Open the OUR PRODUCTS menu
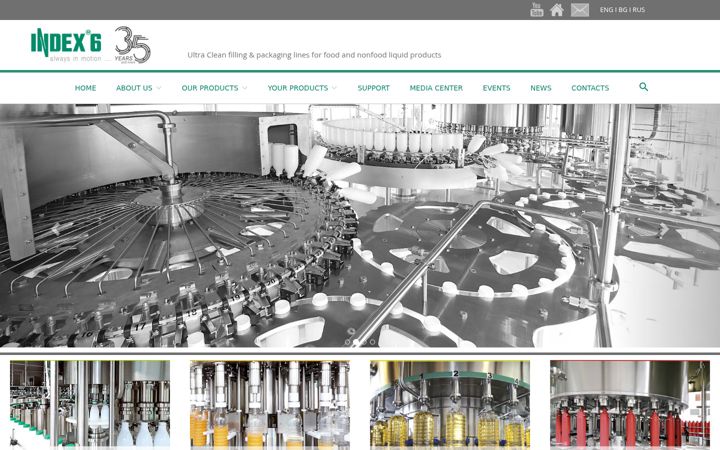Screen dimensions: 720x450 210,88
